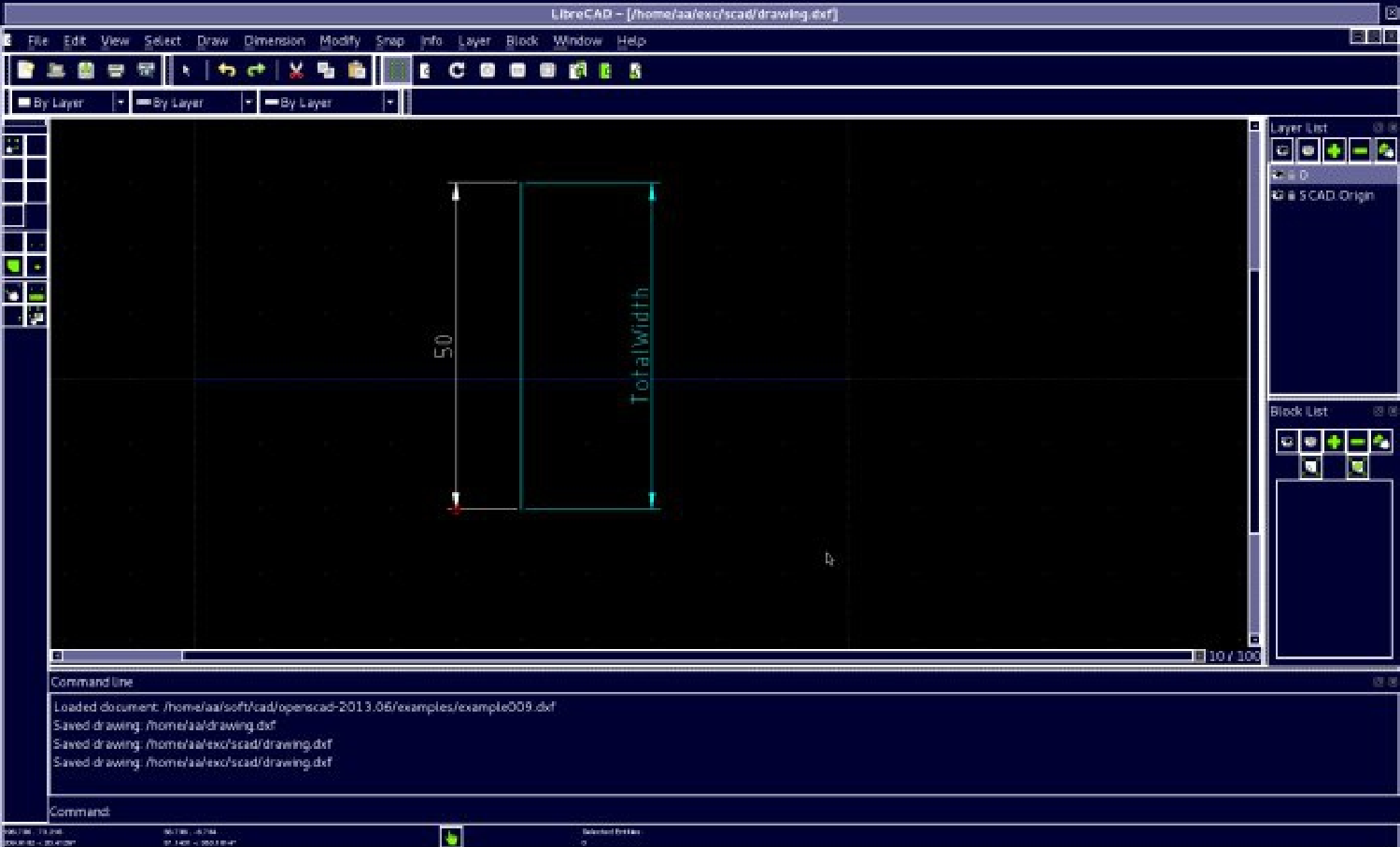This screenshot has width=1400, height=847.
Task: Toggle visibility of layer 0
Action: click(x=1279, y=176)
